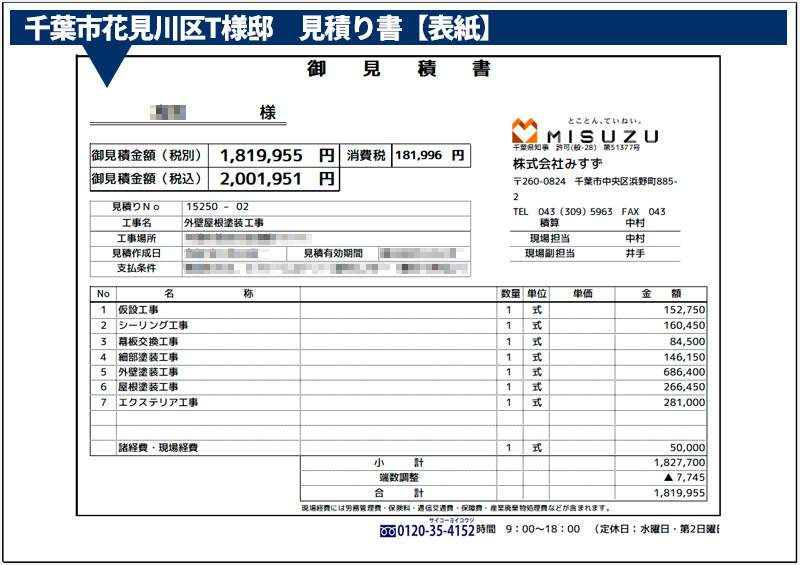Click the amount 160,450
The image size is (800, 565).
684,326
